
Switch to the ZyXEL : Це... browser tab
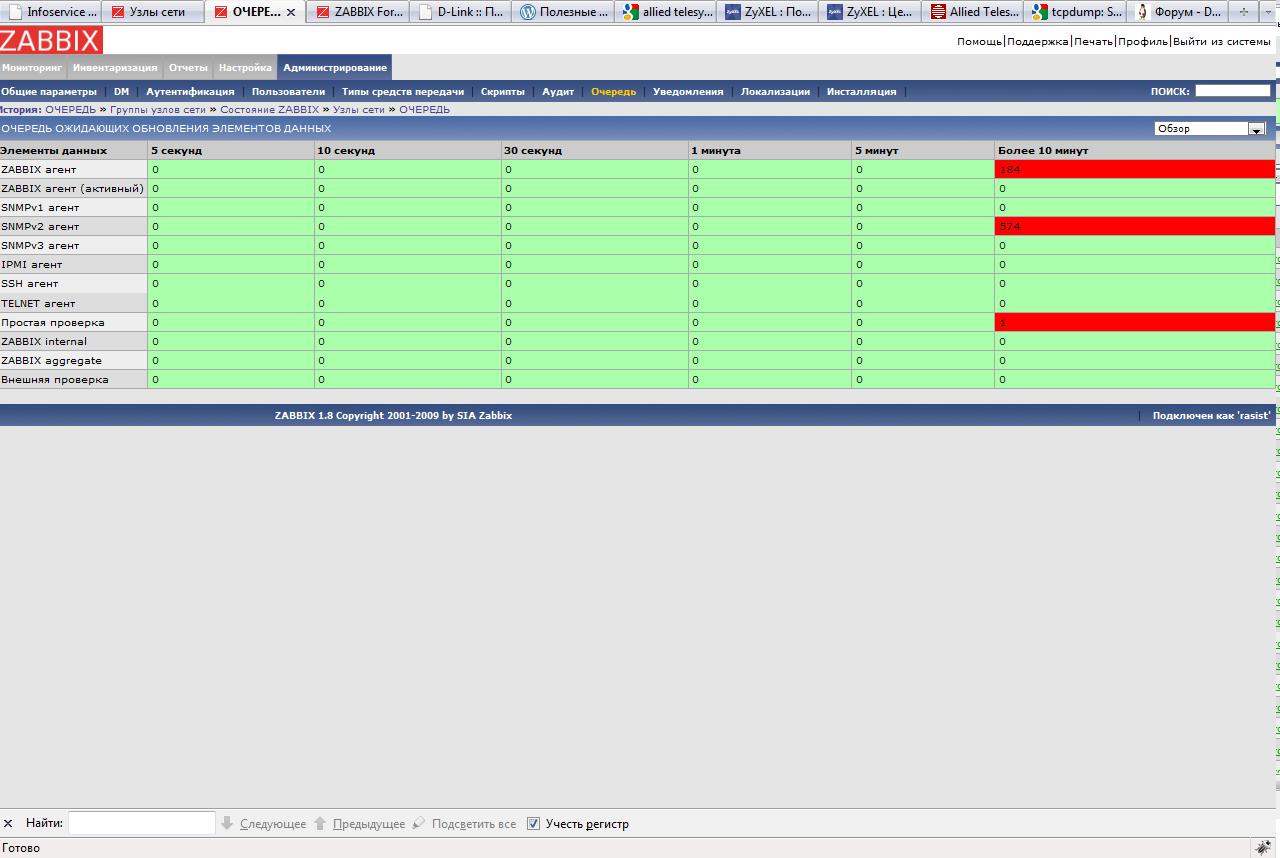[x=869, y=12]
